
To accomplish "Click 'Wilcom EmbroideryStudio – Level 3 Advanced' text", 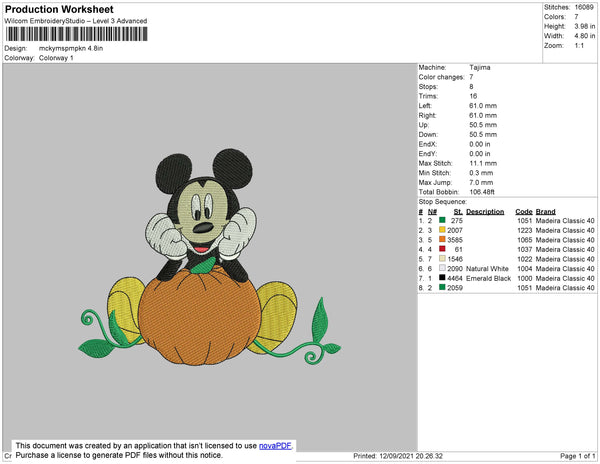I will 76,21.
